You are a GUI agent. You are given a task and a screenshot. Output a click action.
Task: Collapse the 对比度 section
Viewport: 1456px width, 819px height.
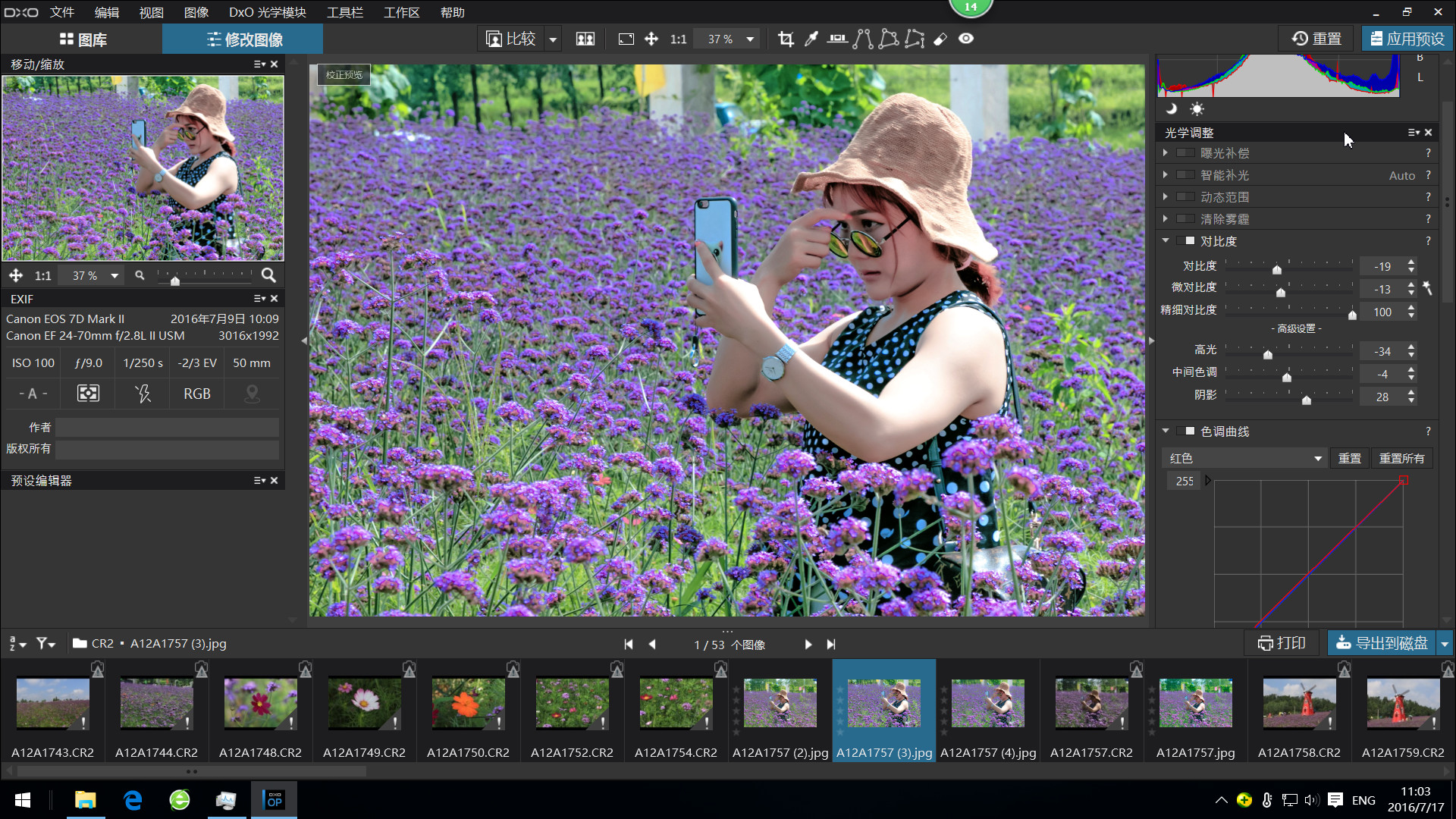click(1166, 241)
